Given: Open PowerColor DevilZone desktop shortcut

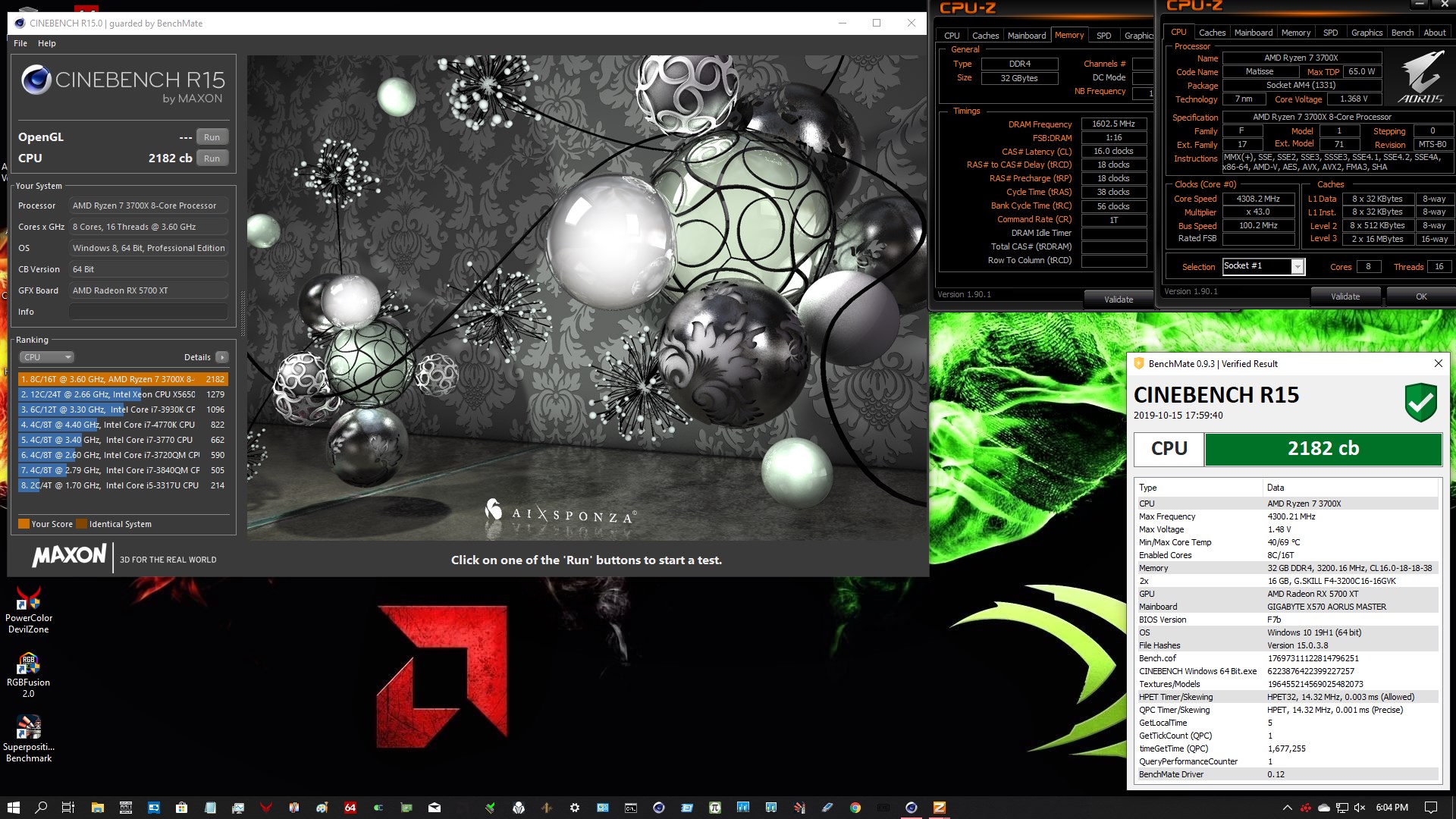Looking at the screenshot, I should 29,610.
